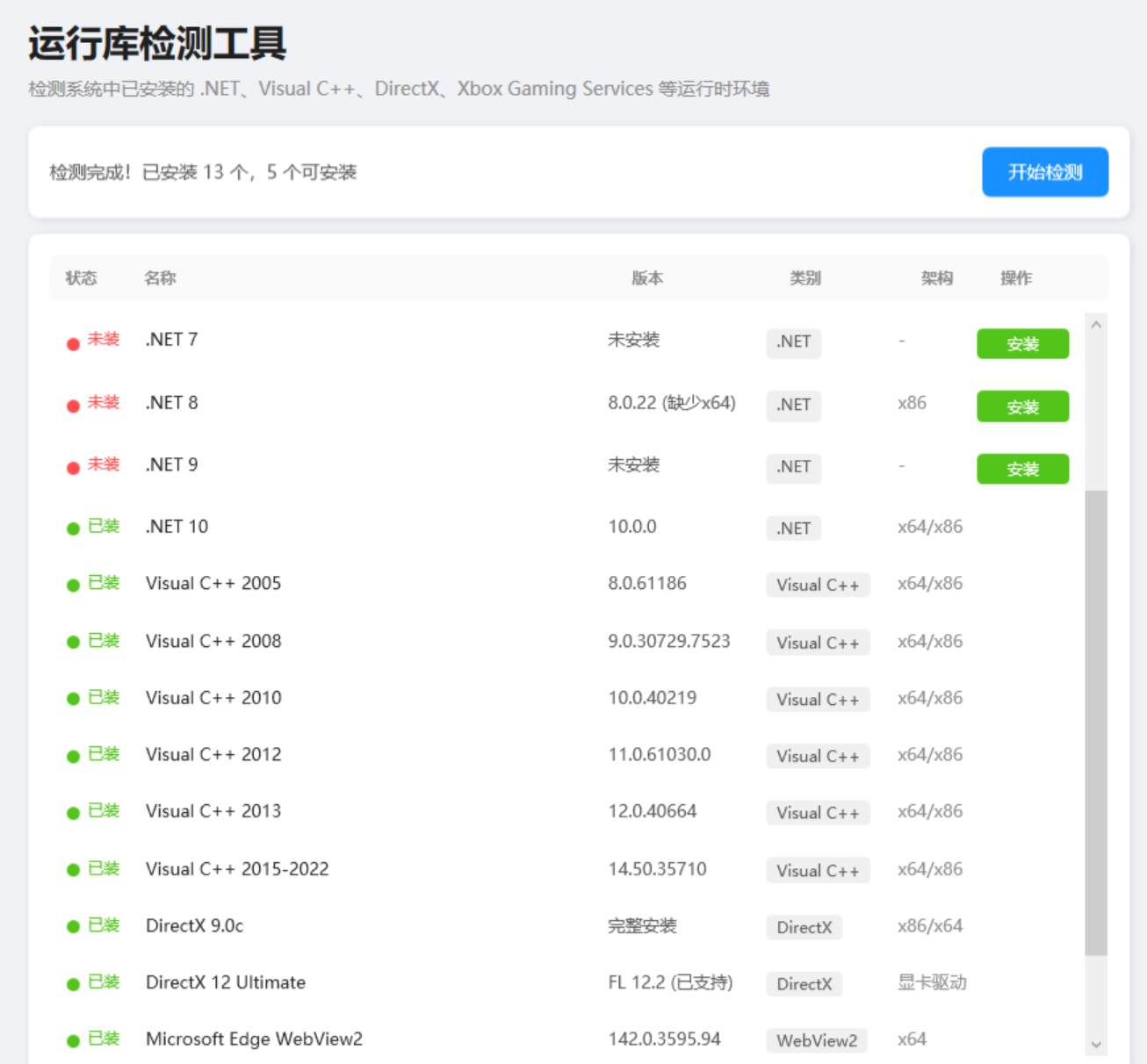Viewport: 1147px width, 1064px height.
Task: Click the red status dot for .NET 8
Action: pyautogui.click(x=74, y=406)
